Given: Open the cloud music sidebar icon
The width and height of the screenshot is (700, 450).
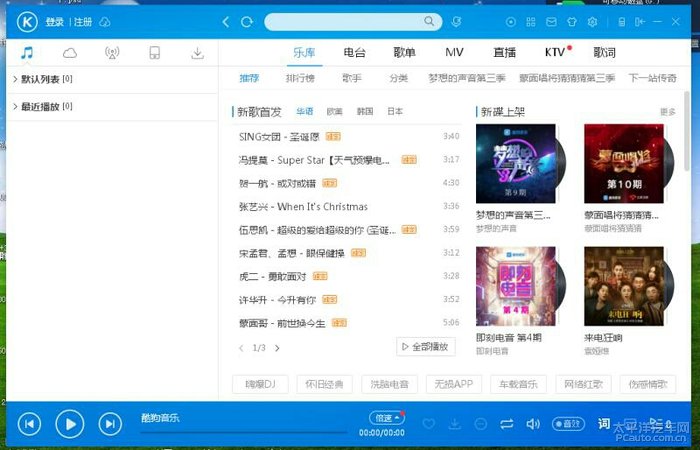Looking at the screenshot, I should 70,53.
